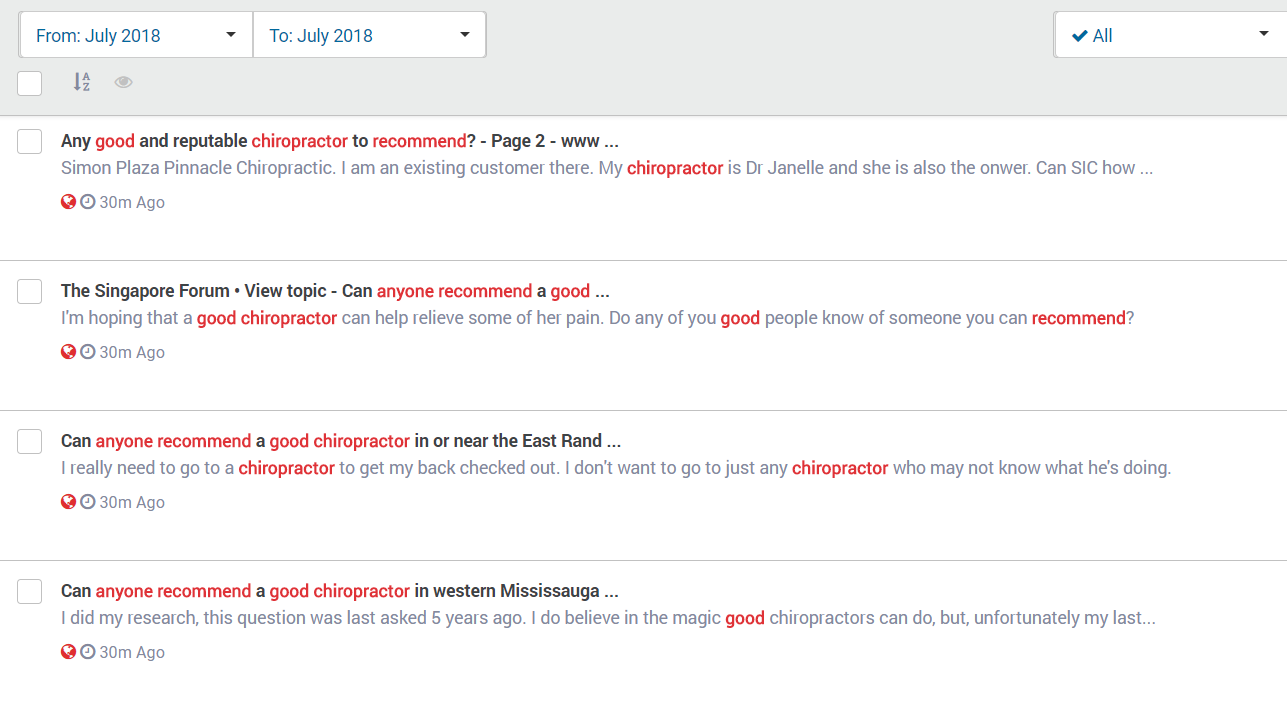Click globe icon on East Rand result
The image size is (1287, 709).
[68, 502]
